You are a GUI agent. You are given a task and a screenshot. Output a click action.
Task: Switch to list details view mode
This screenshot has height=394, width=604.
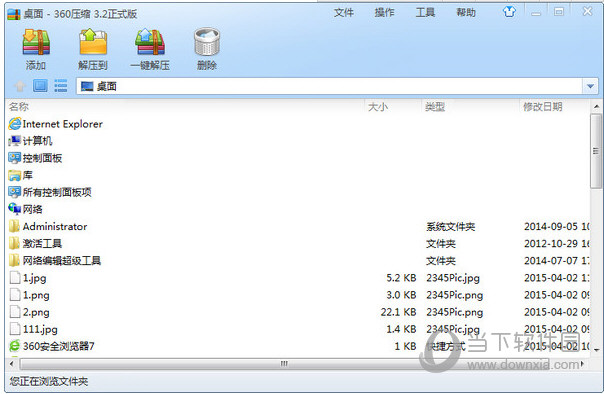(60, 86)
